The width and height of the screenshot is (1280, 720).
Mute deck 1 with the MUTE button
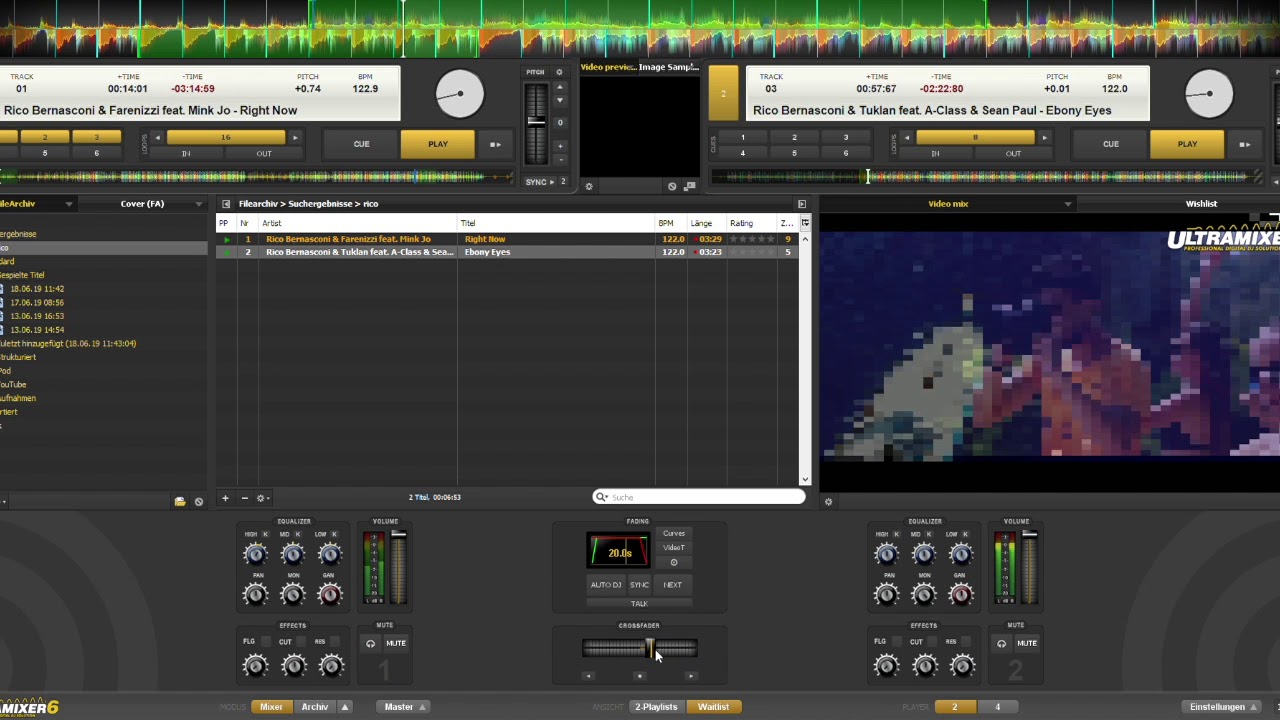pyautogui.click(x=396, y=643)
